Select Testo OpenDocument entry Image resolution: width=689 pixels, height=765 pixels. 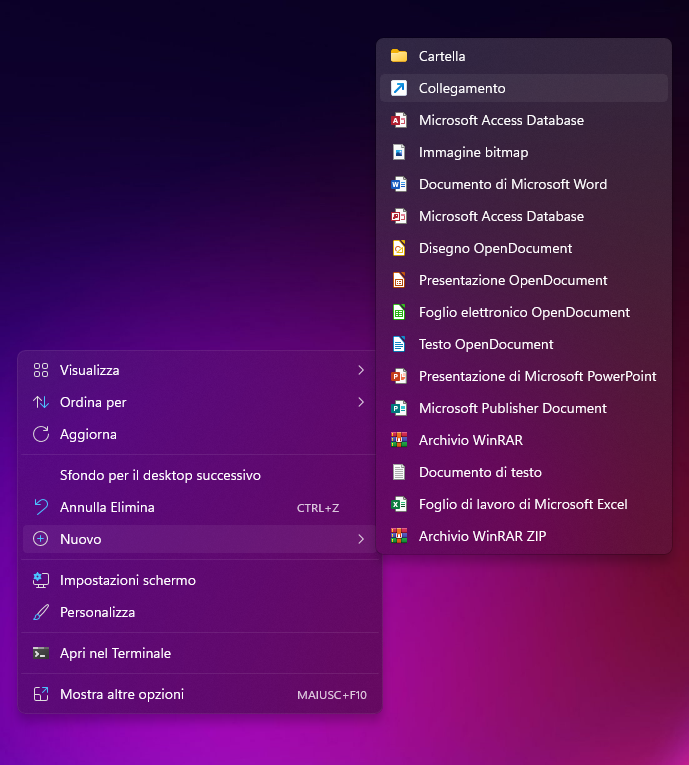coord(486,344)
